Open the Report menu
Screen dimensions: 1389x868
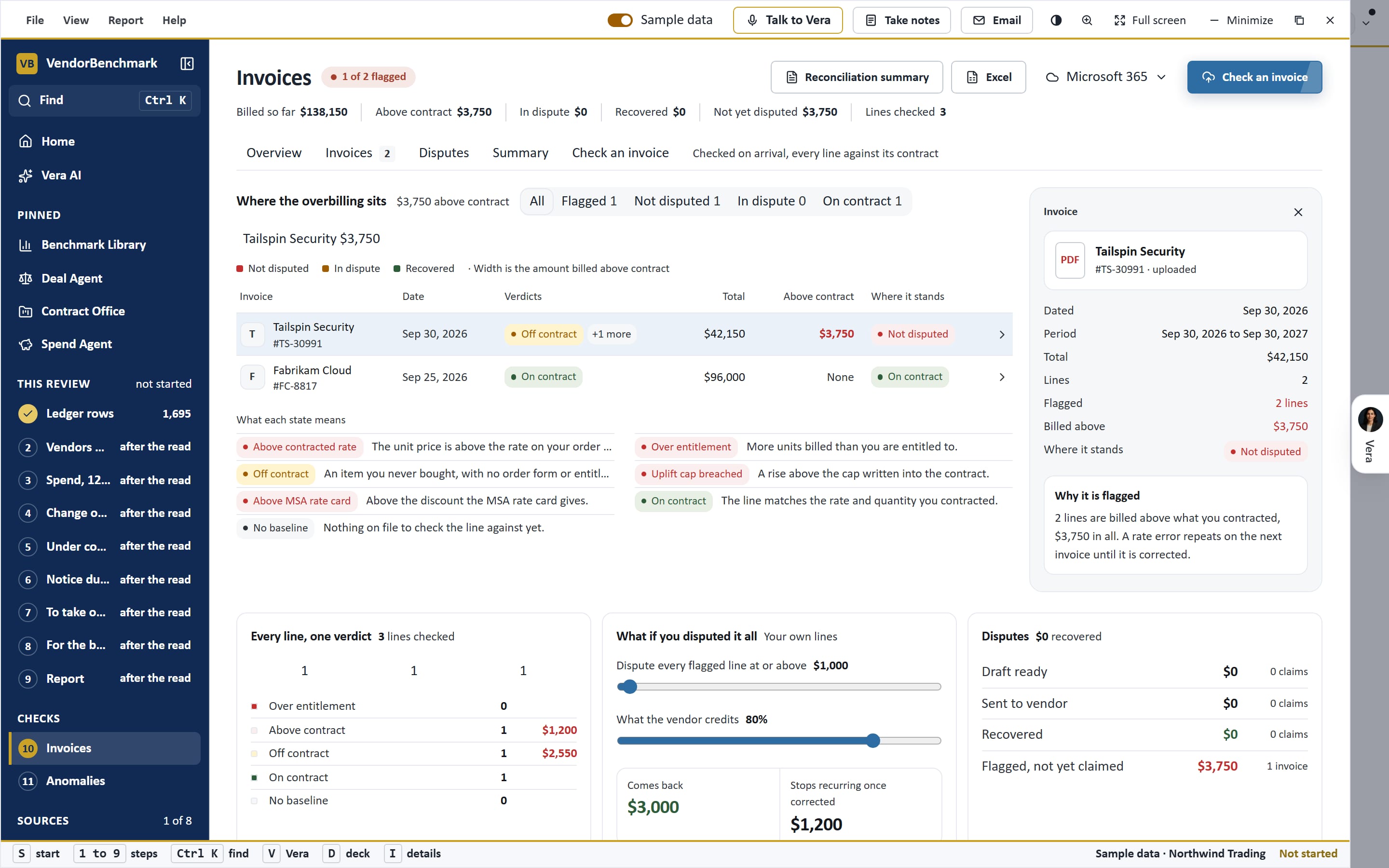[126, 20]
